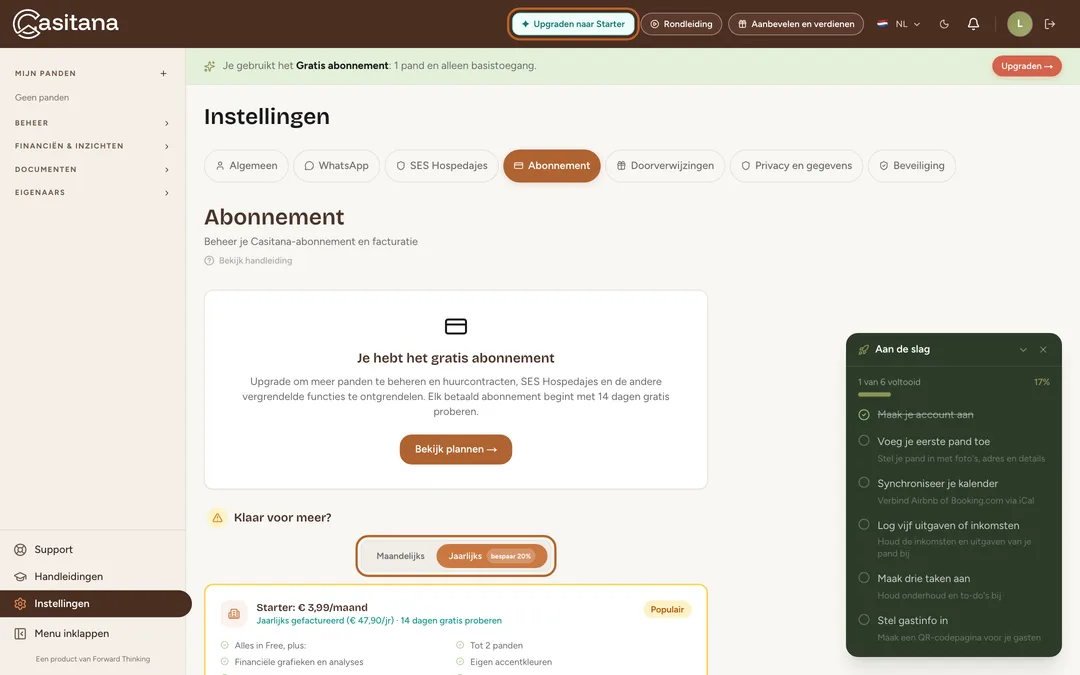Click Upgraden naar Starter button

[x=573, y=24]
